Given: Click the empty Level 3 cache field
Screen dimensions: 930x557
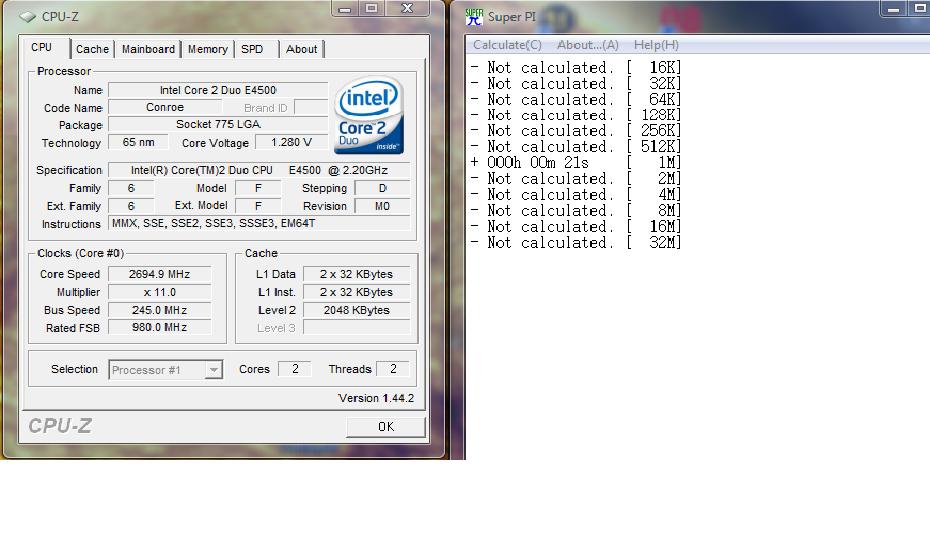Looking at the screenshot, I should click(x=356, y=327).
